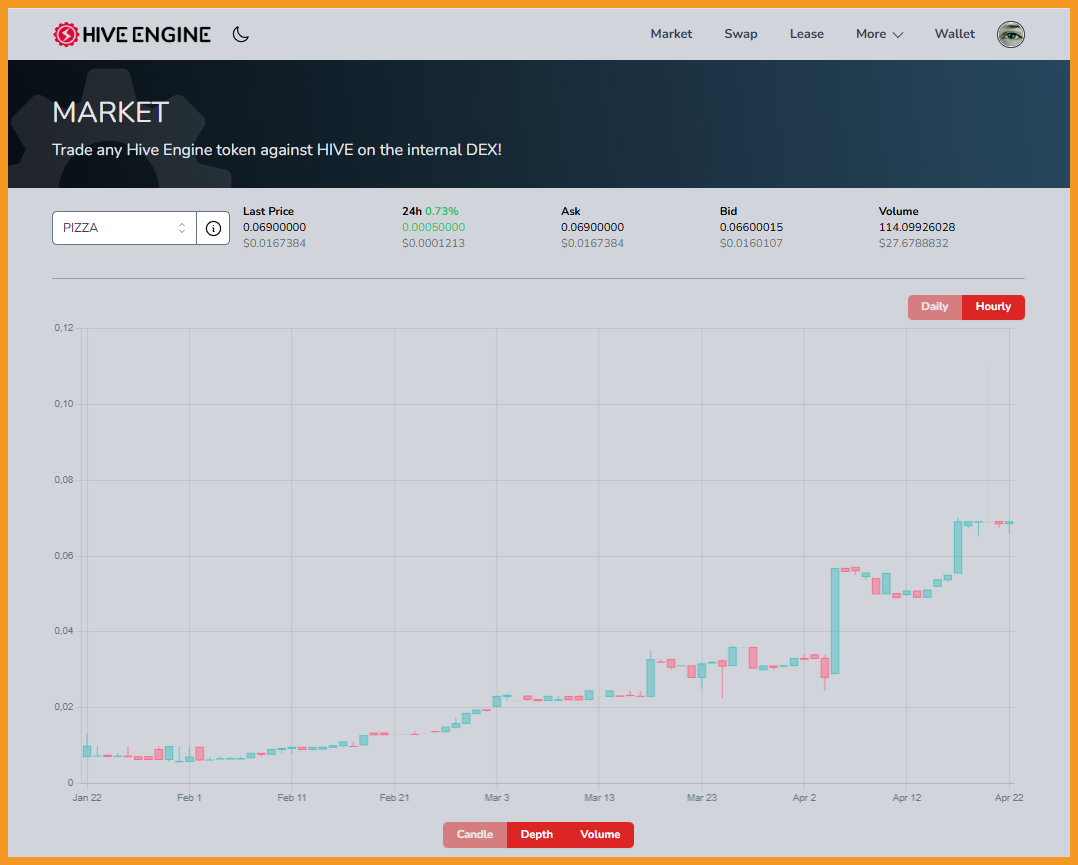Click the Feb 21 x-axis label
Screen dimensions: 1078x865
(x=394, y=798)
